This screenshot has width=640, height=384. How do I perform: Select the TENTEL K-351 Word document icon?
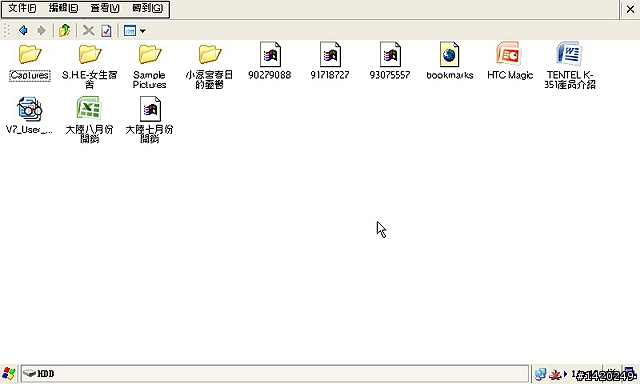pos(569,53)
